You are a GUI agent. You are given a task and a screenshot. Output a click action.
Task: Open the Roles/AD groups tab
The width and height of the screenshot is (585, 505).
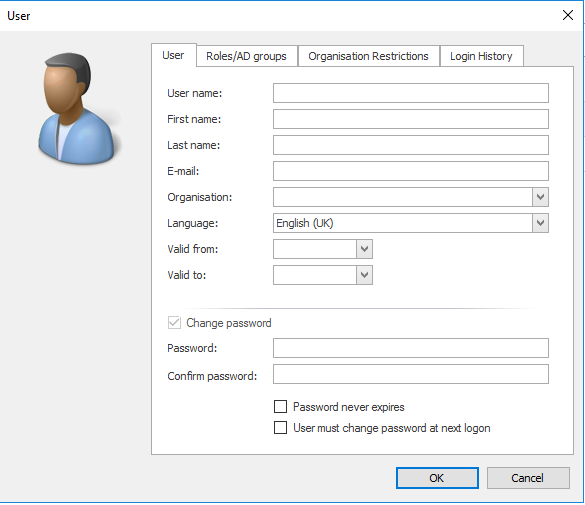(x=247, y=56)
